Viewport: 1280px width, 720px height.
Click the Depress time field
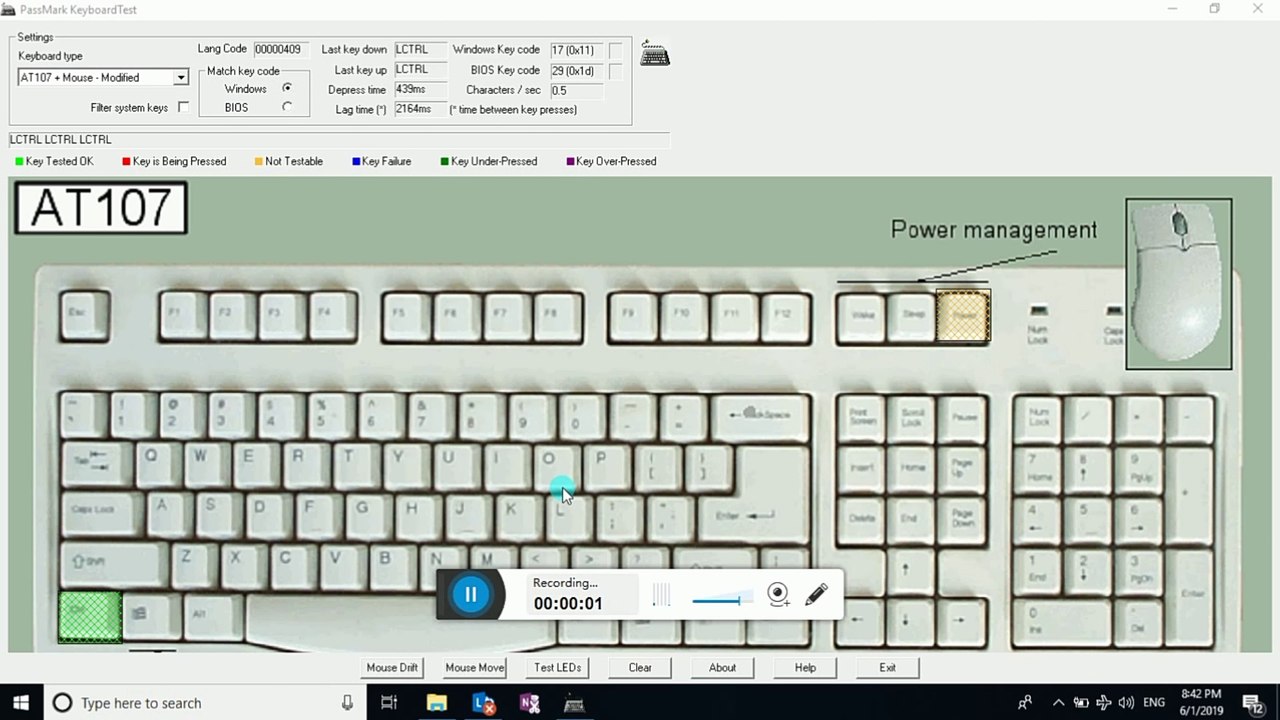(420, 90)
